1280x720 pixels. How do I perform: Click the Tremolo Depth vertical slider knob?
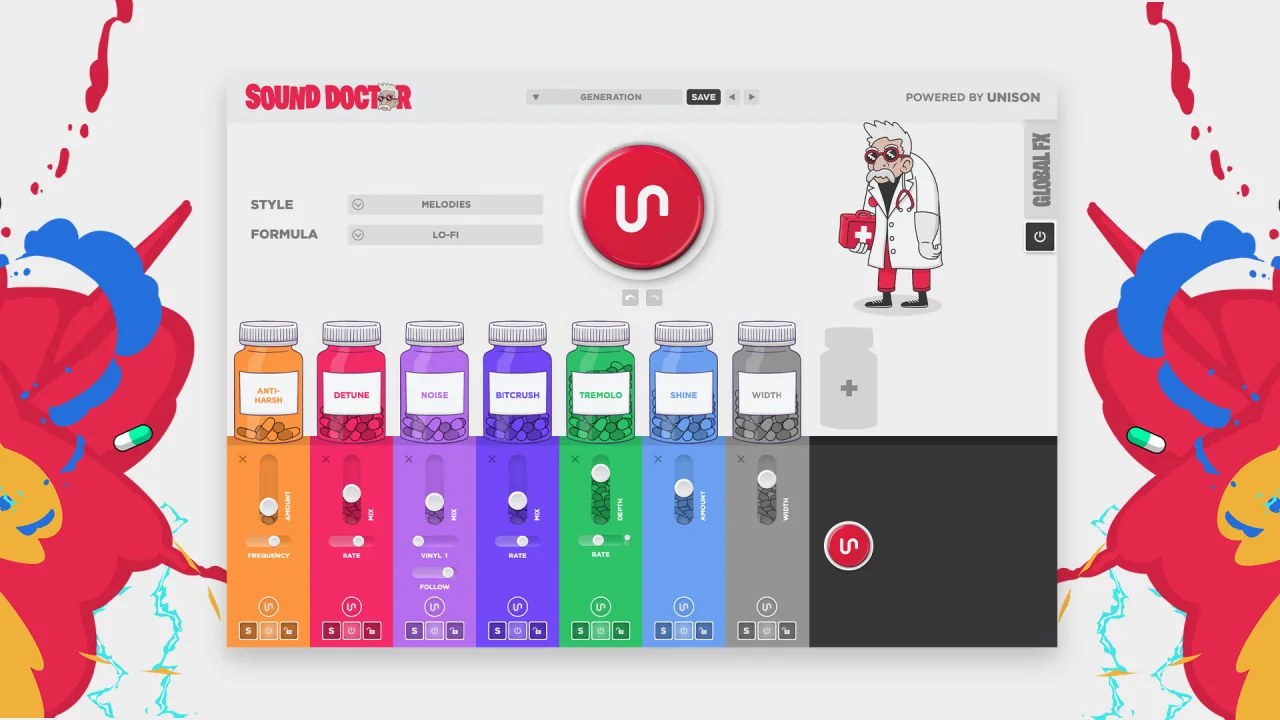pyautogui.click(x=600, y=472)
